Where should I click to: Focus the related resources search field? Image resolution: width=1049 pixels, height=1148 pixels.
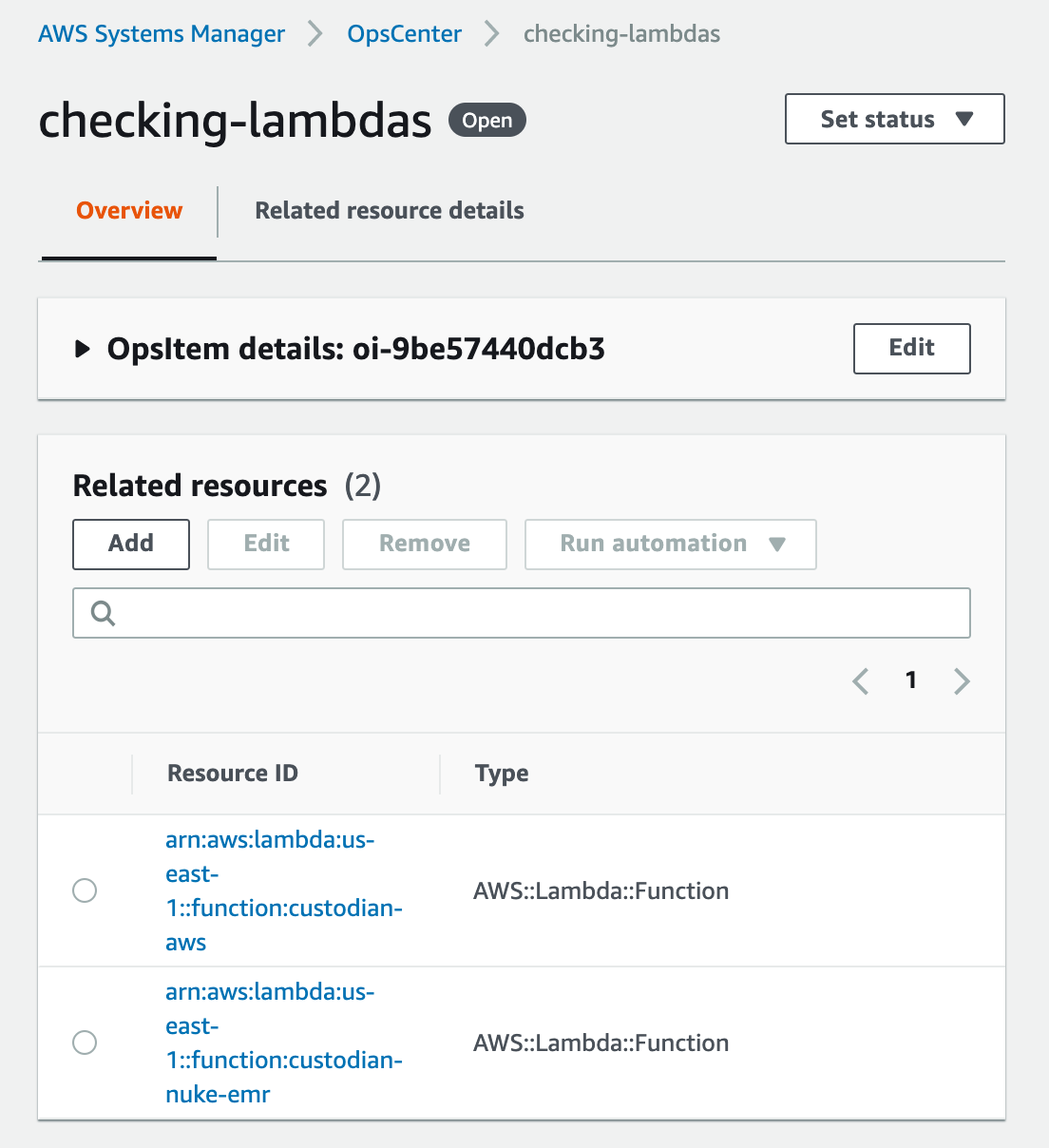point(522,613)
